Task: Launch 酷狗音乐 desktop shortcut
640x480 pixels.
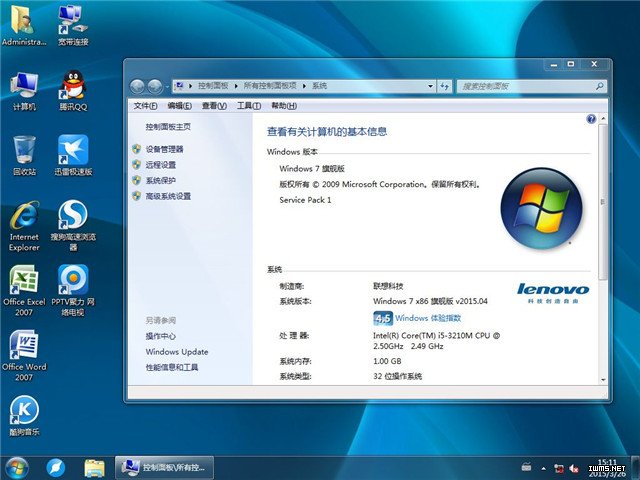Action: pos(24,416)
